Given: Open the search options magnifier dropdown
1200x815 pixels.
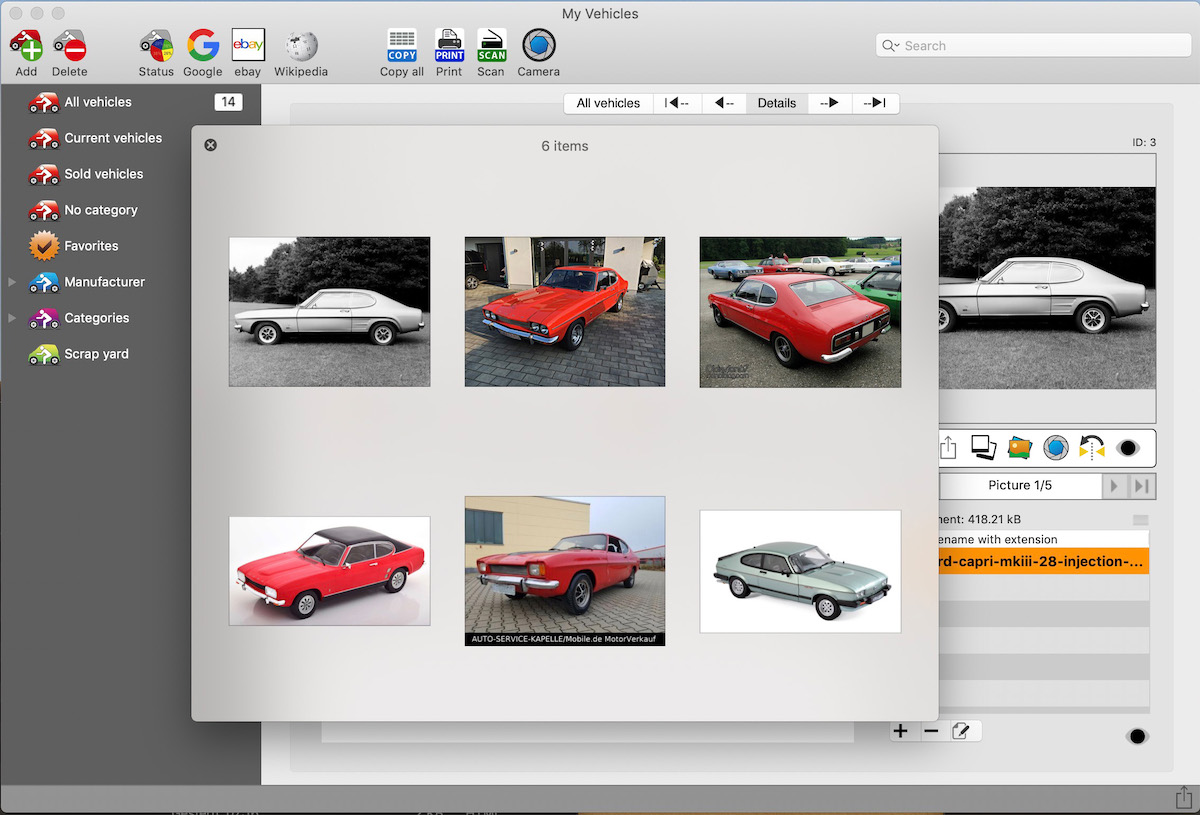Looking at the screenshot, I should click(x=890, y=46).
